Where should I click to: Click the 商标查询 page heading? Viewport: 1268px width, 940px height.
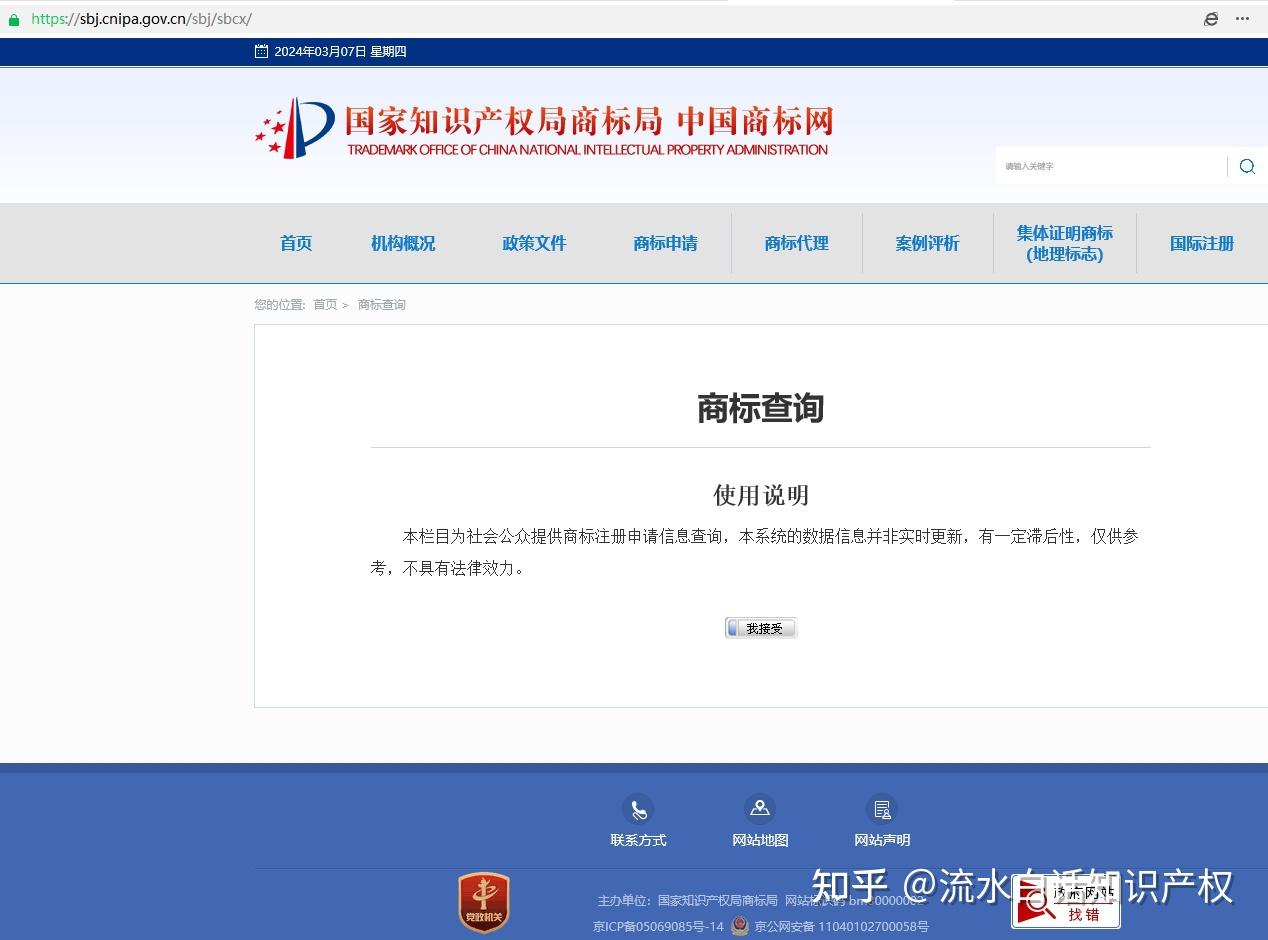tap(760, 408)
